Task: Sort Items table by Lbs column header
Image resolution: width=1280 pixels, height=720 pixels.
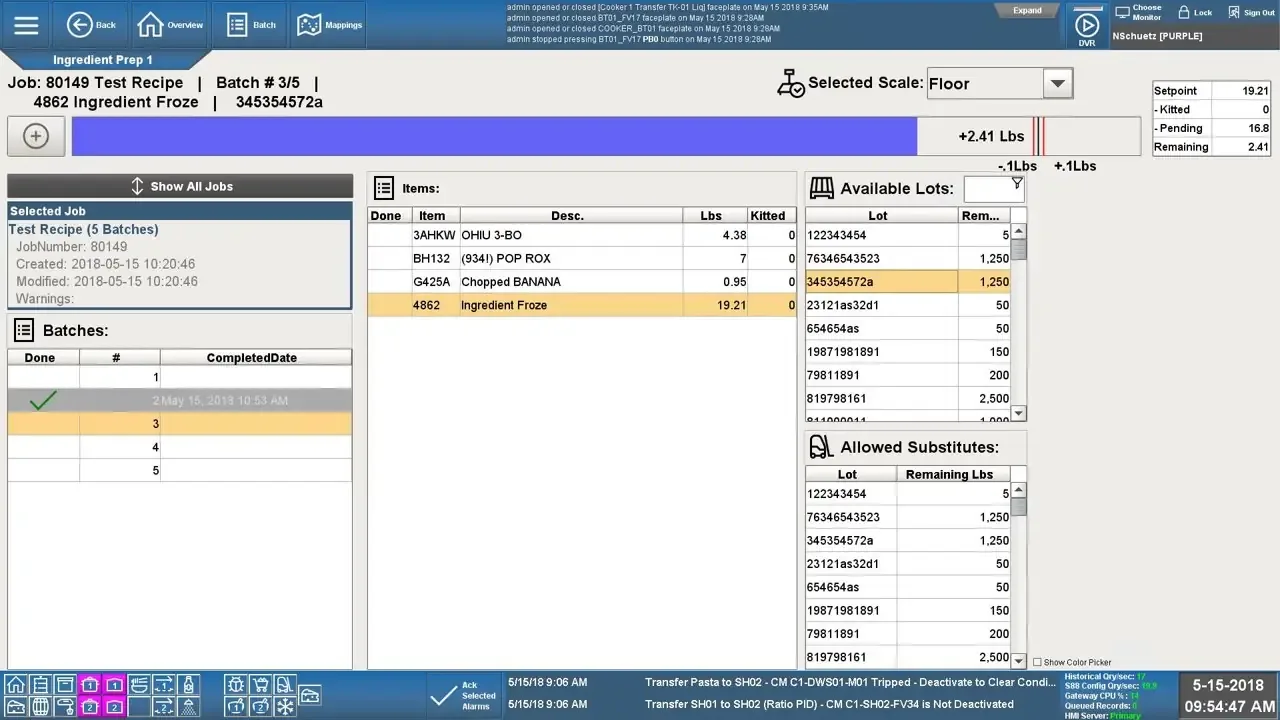Action: click(715, 215)
